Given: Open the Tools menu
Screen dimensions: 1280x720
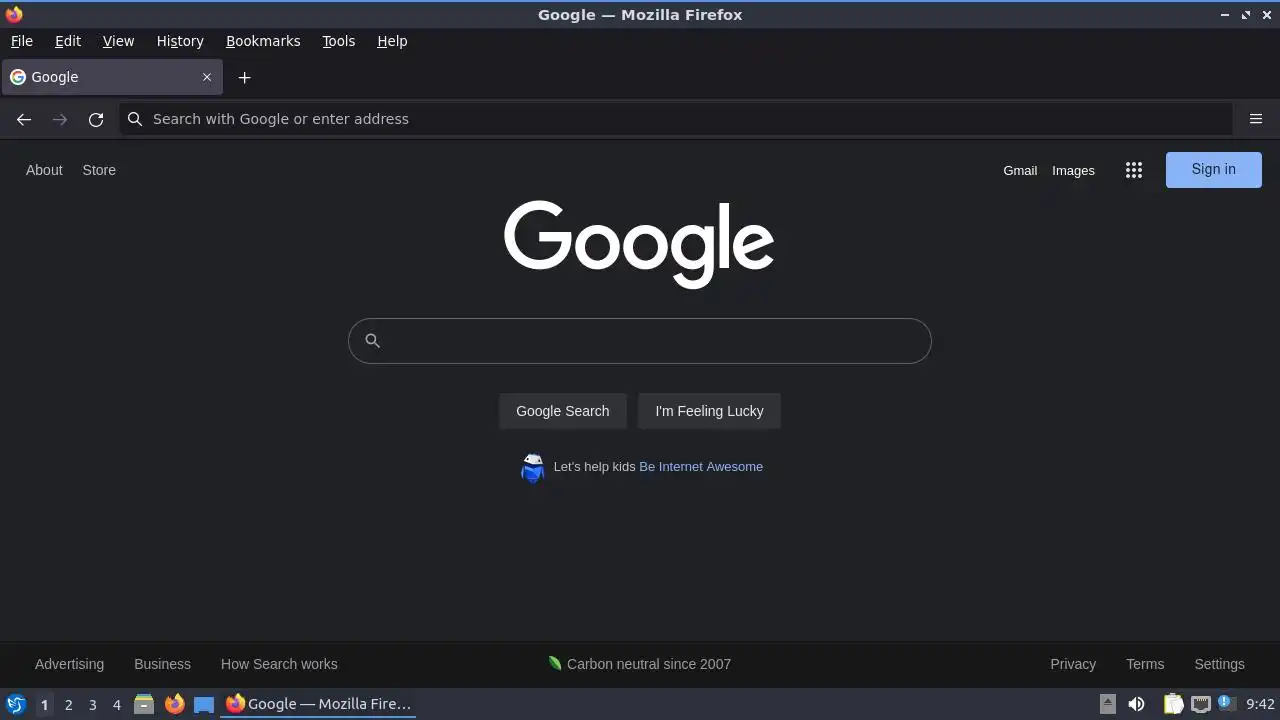Looking at the screenshot, I should 338,41.
